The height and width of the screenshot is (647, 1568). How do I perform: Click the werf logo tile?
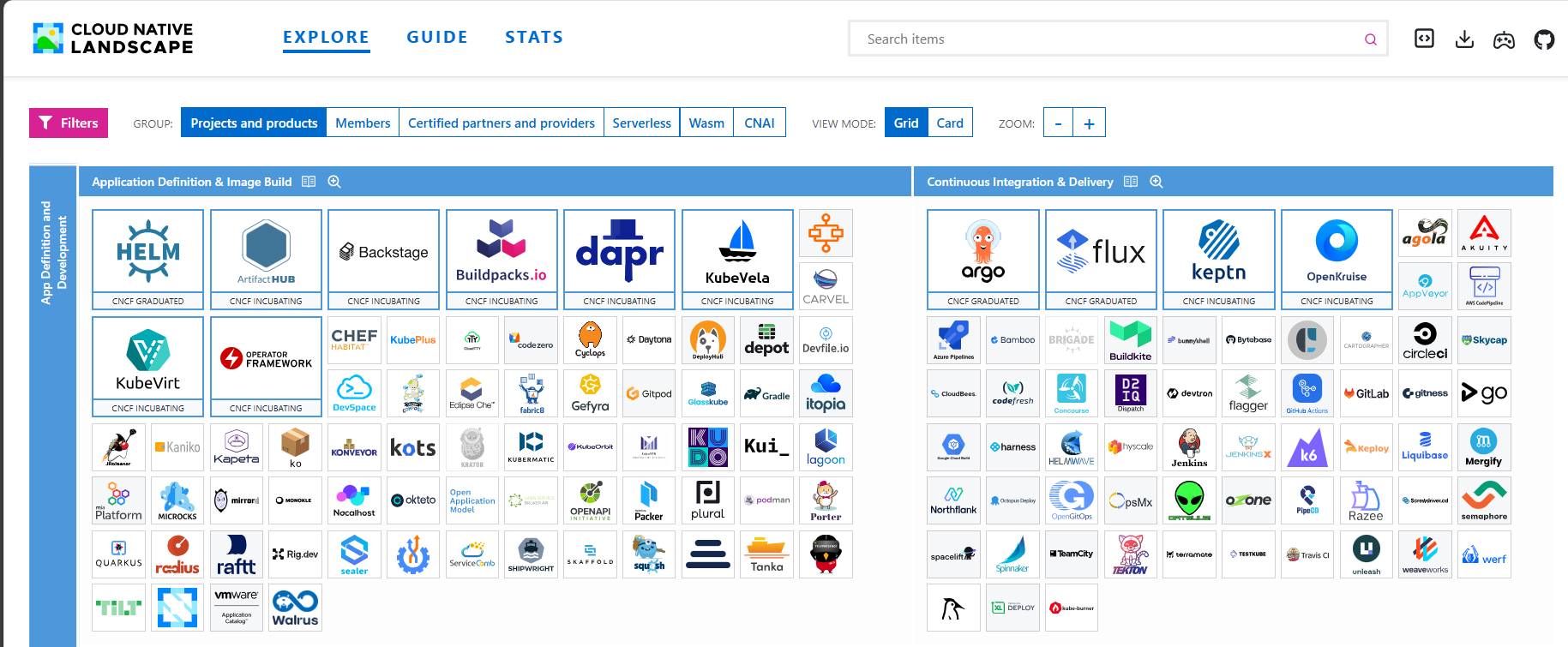point(1484,554)
